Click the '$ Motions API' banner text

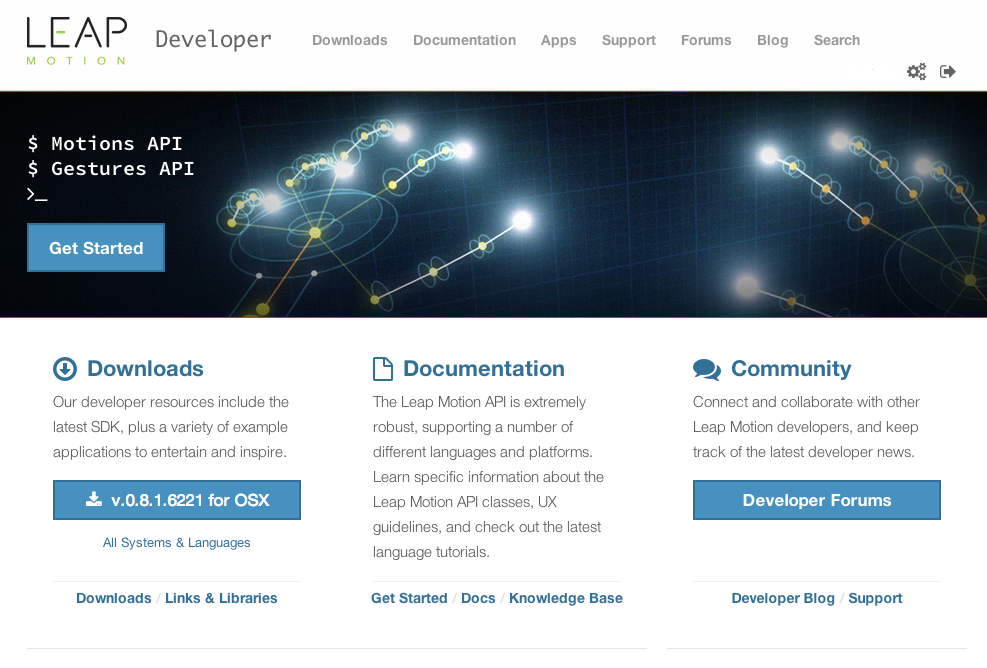(105, 144)
